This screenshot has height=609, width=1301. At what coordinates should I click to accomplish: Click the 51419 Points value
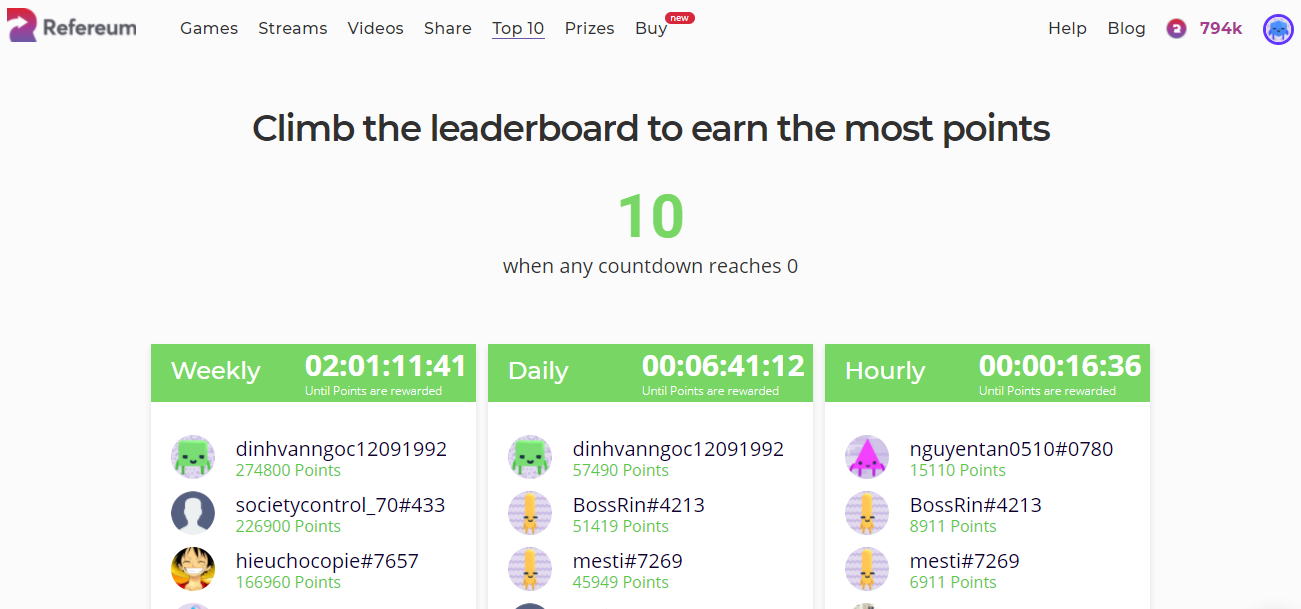[621, 526]
